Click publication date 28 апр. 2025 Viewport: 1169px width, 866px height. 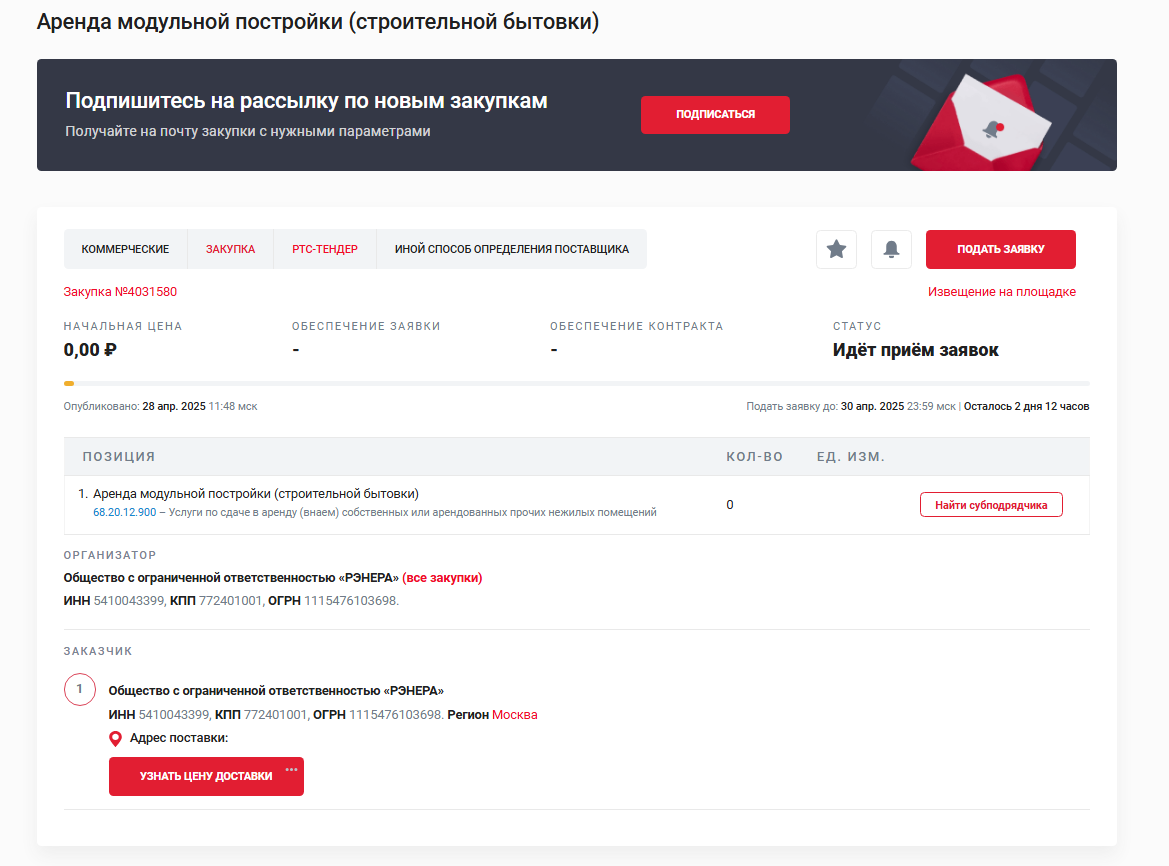174,406
